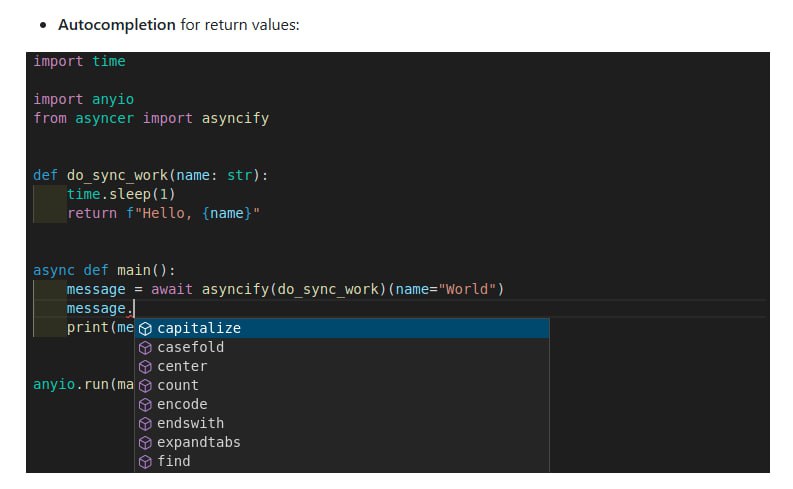Click the cube icon beside capitalize
This screenshot has width=793, height=489.
tap(145, 329)
